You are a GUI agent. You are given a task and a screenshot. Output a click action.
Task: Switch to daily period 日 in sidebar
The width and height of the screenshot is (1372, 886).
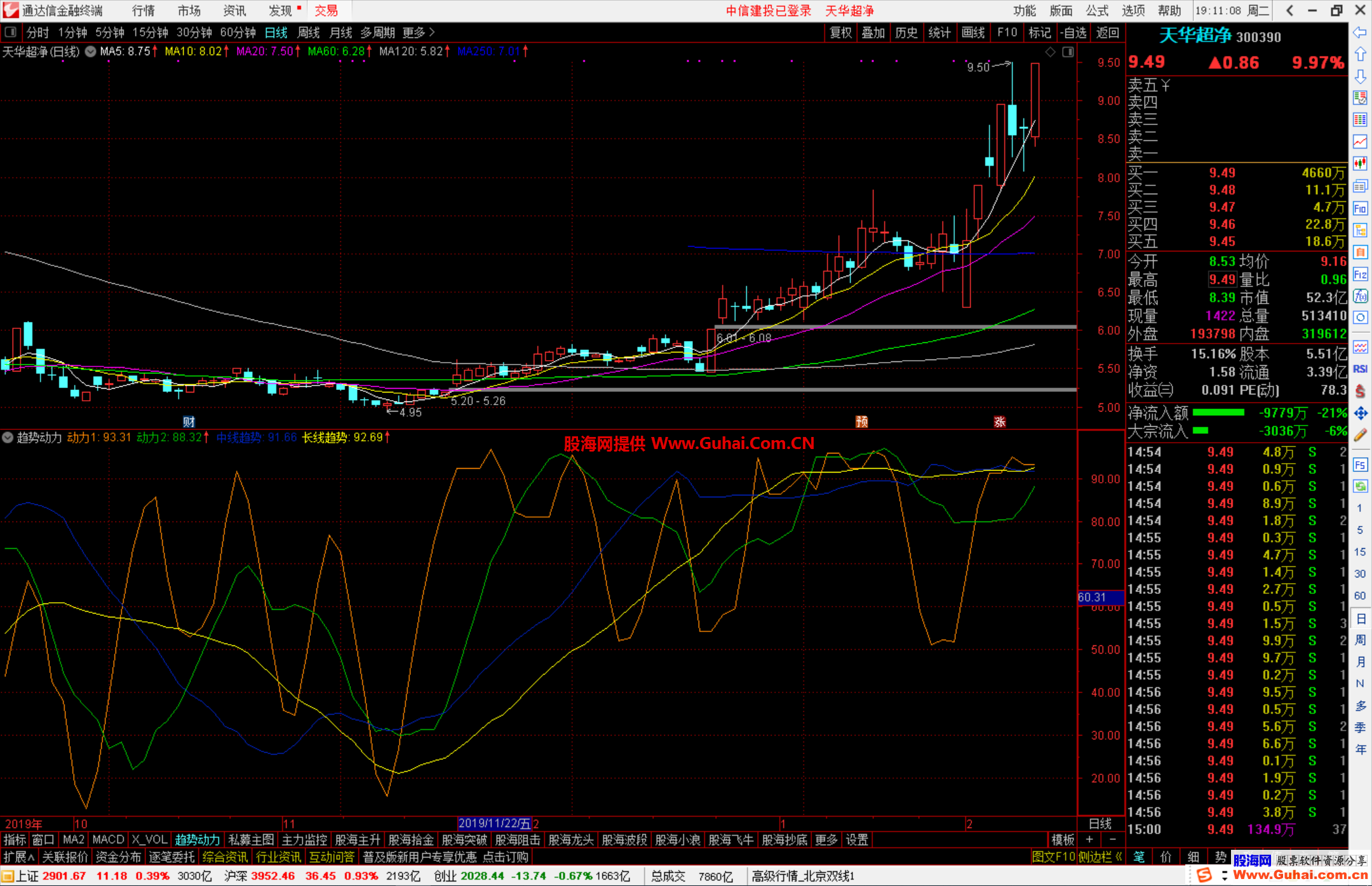1360,619
